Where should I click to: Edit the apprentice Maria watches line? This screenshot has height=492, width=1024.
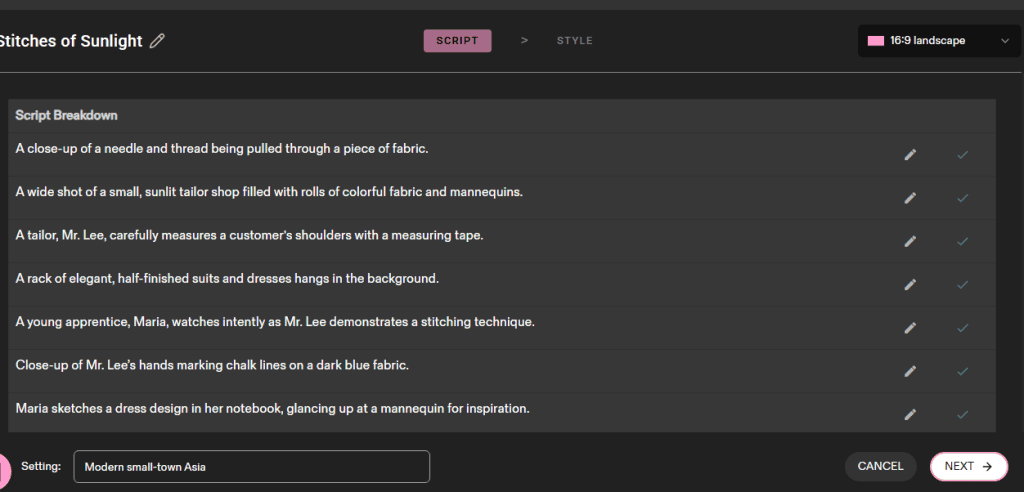point(910,328)
